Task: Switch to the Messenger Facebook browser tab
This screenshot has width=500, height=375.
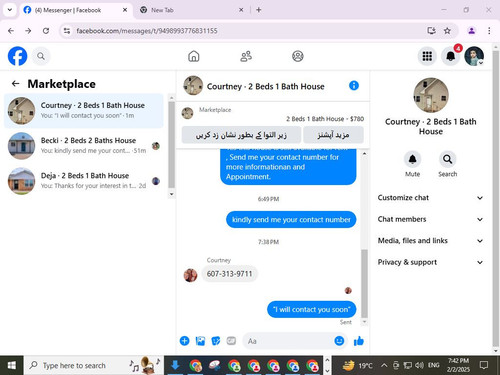Action: tap(75, 10)
